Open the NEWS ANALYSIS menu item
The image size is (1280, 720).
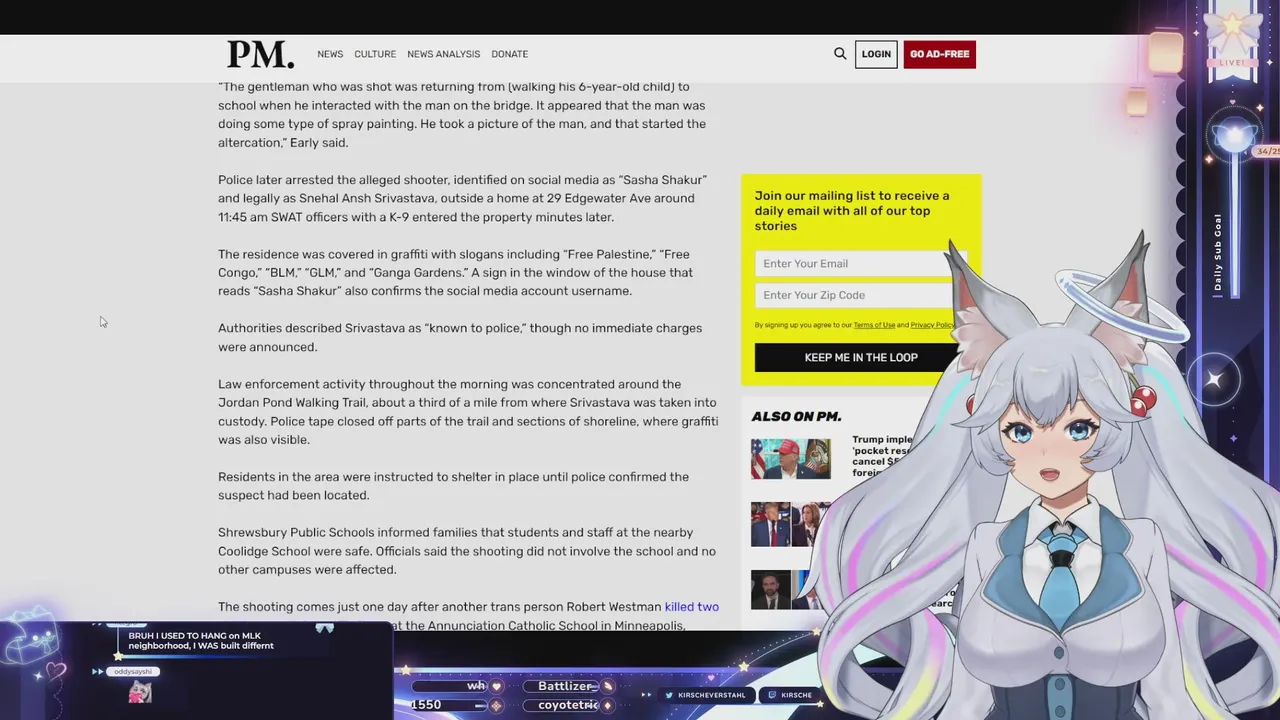443,54
